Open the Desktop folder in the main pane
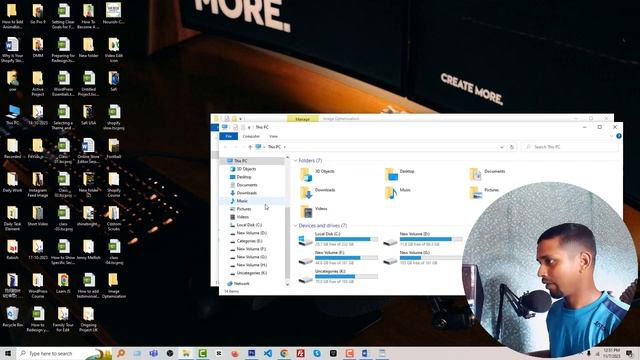 [400, 174]
